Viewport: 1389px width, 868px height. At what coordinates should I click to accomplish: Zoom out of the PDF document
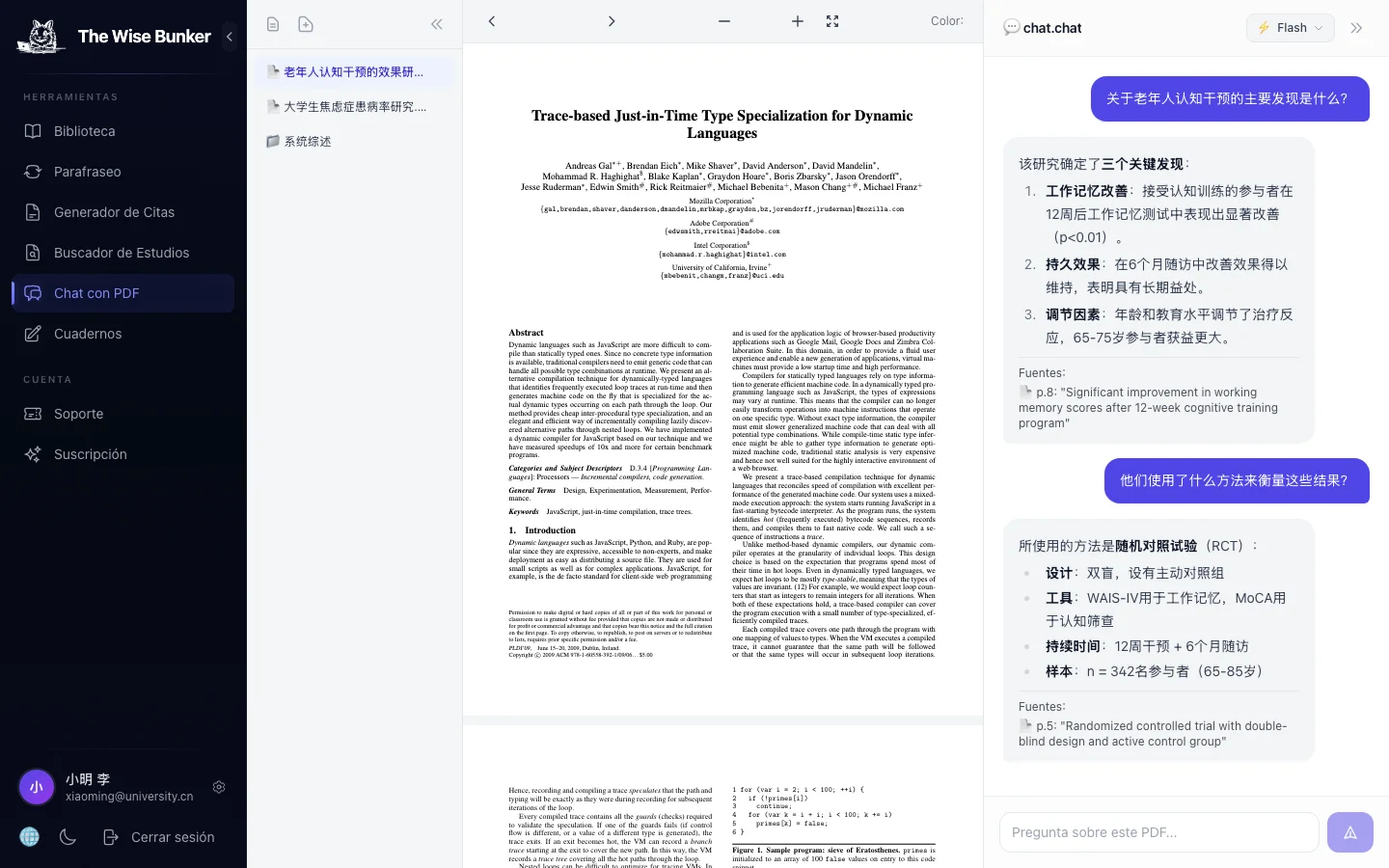pos(723,21)
